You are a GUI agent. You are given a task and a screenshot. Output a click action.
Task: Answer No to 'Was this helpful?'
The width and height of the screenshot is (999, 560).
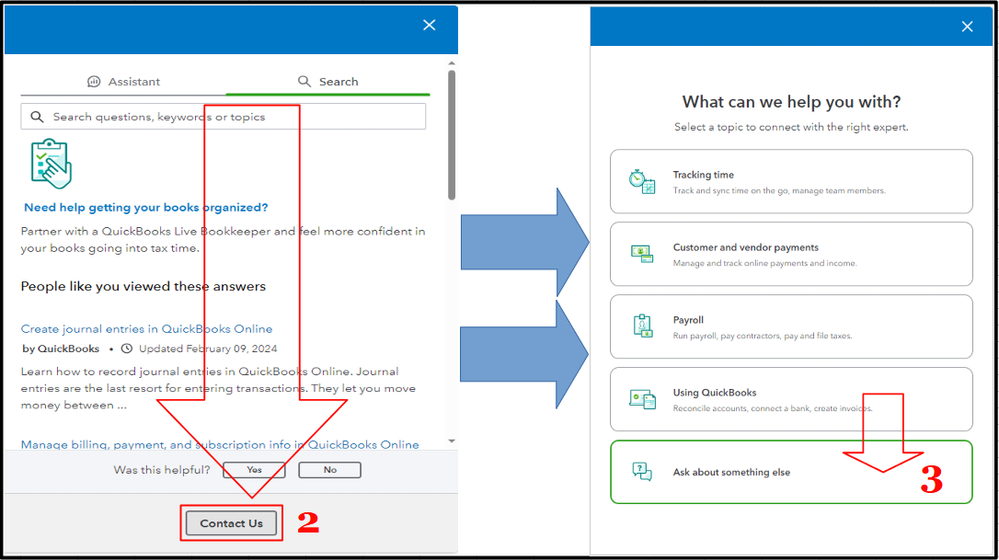(x=329, y=470)
